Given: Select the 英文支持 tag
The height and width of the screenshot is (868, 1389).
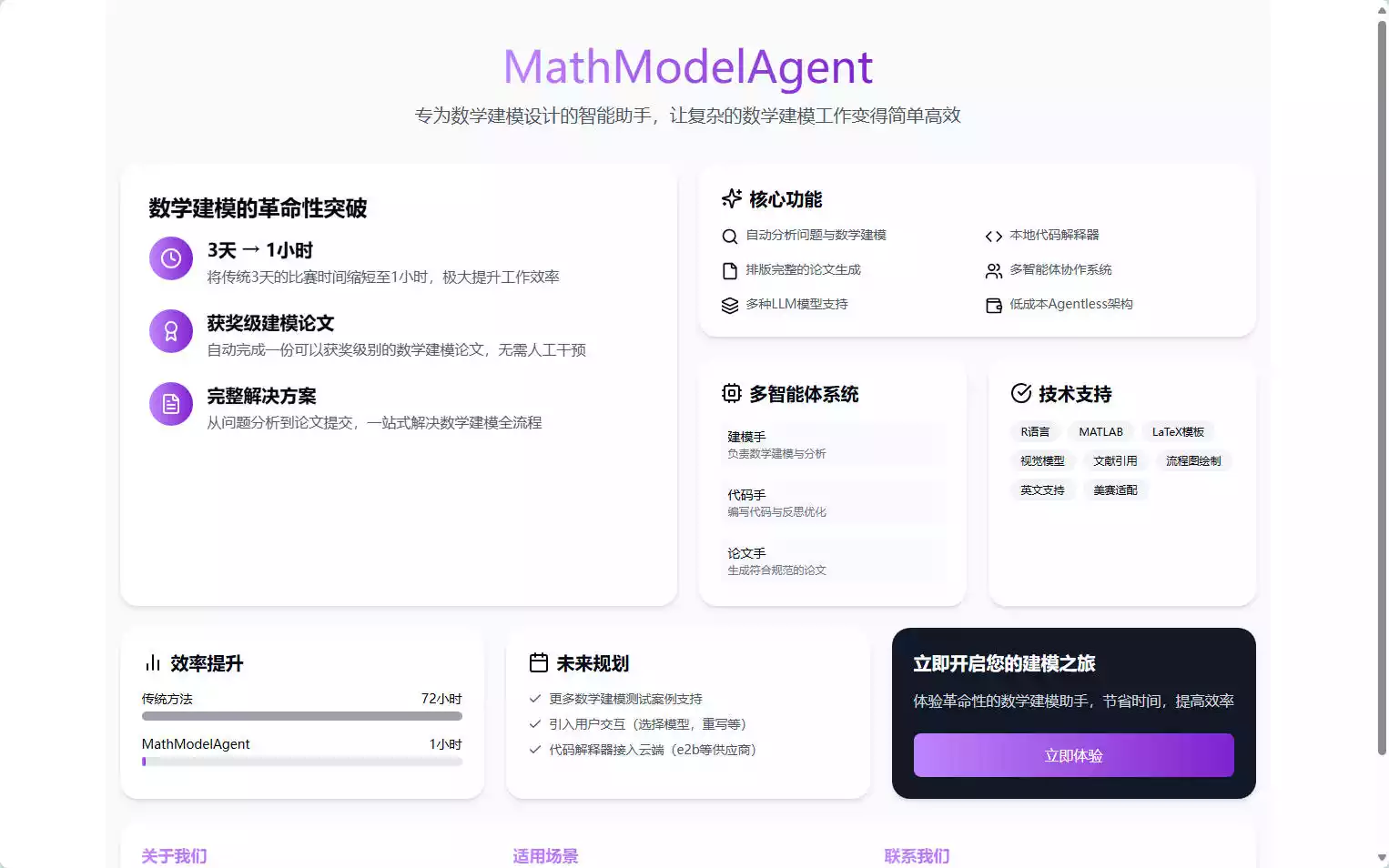Looking at the screenshot, I should pos(1042,490).
